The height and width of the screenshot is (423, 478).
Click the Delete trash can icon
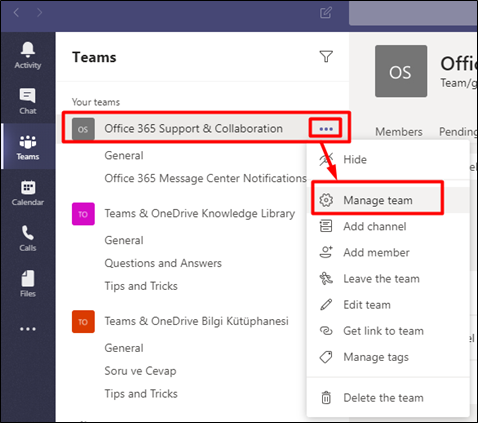click(326, 398)
